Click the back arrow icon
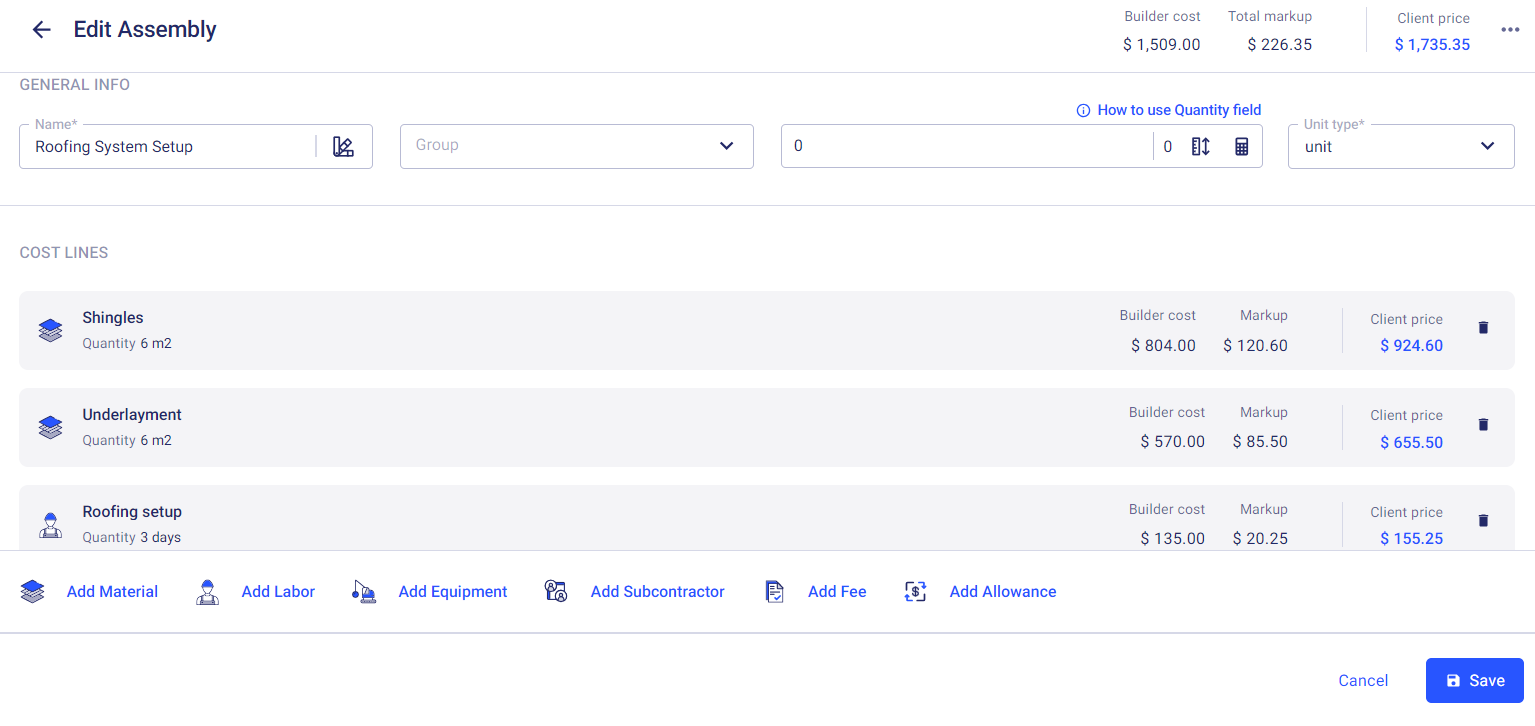Screen dimensions: 1535x726 (41, 30)
